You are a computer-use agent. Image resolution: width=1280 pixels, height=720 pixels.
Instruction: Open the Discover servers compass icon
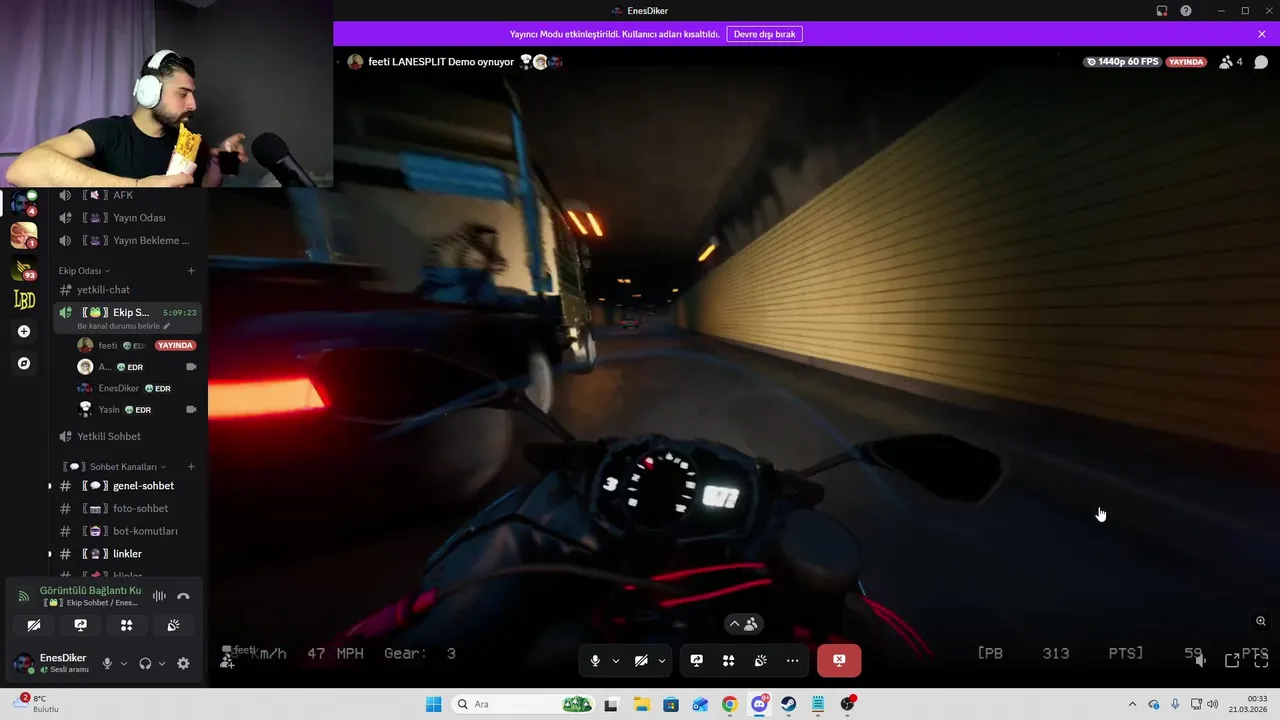click(x=24, y=363)
